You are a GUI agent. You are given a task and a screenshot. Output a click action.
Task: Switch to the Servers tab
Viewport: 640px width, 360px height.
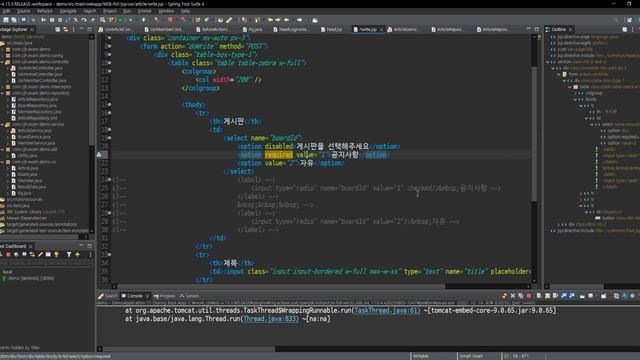pos(189,296)
